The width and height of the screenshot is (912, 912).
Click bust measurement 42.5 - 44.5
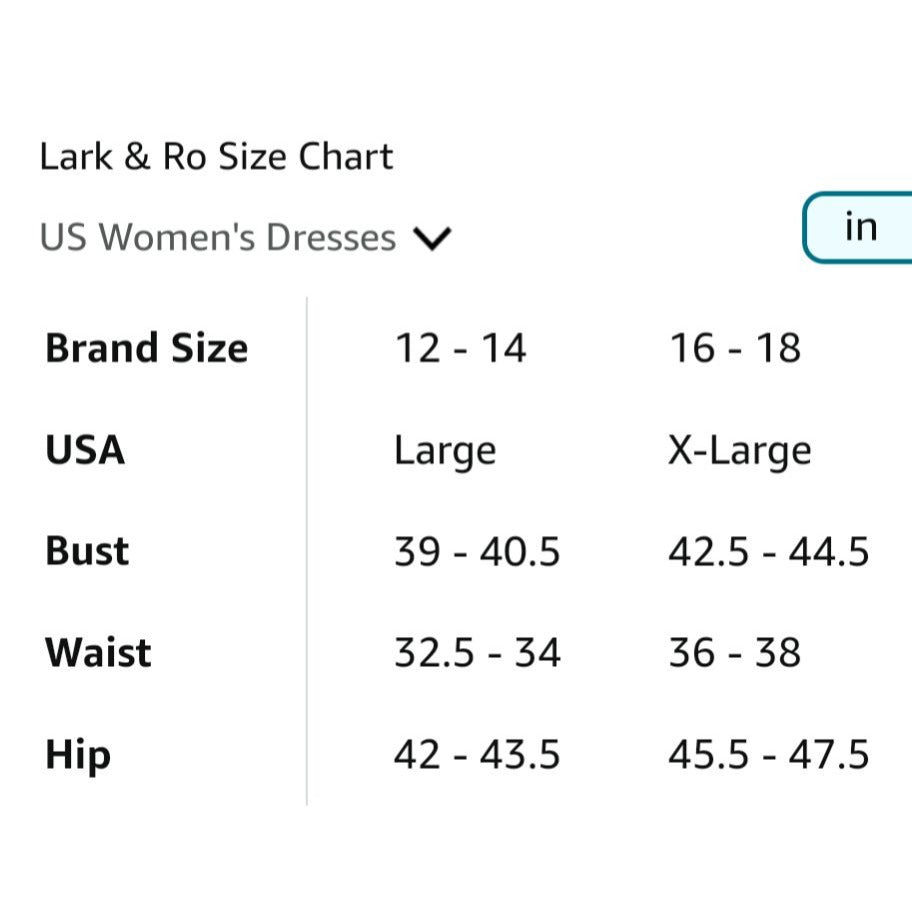pos(769,552)
